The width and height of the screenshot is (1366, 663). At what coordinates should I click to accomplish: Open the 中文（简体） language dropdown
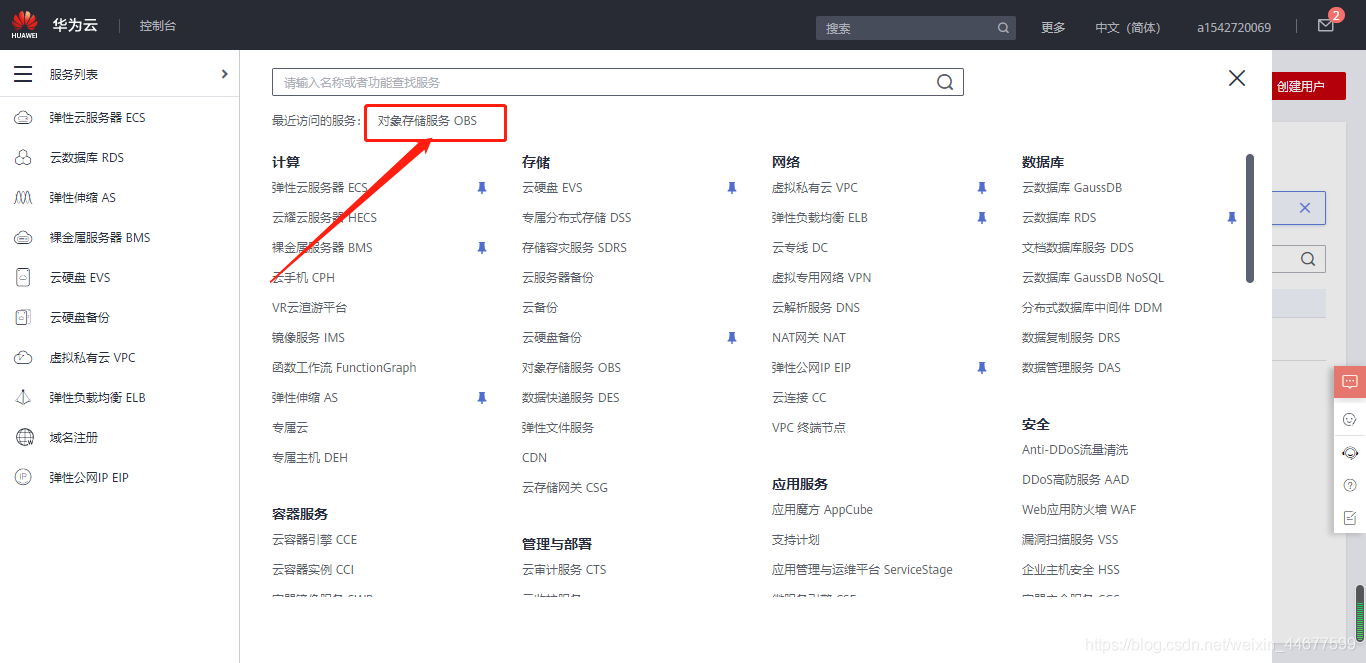(1128, 28)
